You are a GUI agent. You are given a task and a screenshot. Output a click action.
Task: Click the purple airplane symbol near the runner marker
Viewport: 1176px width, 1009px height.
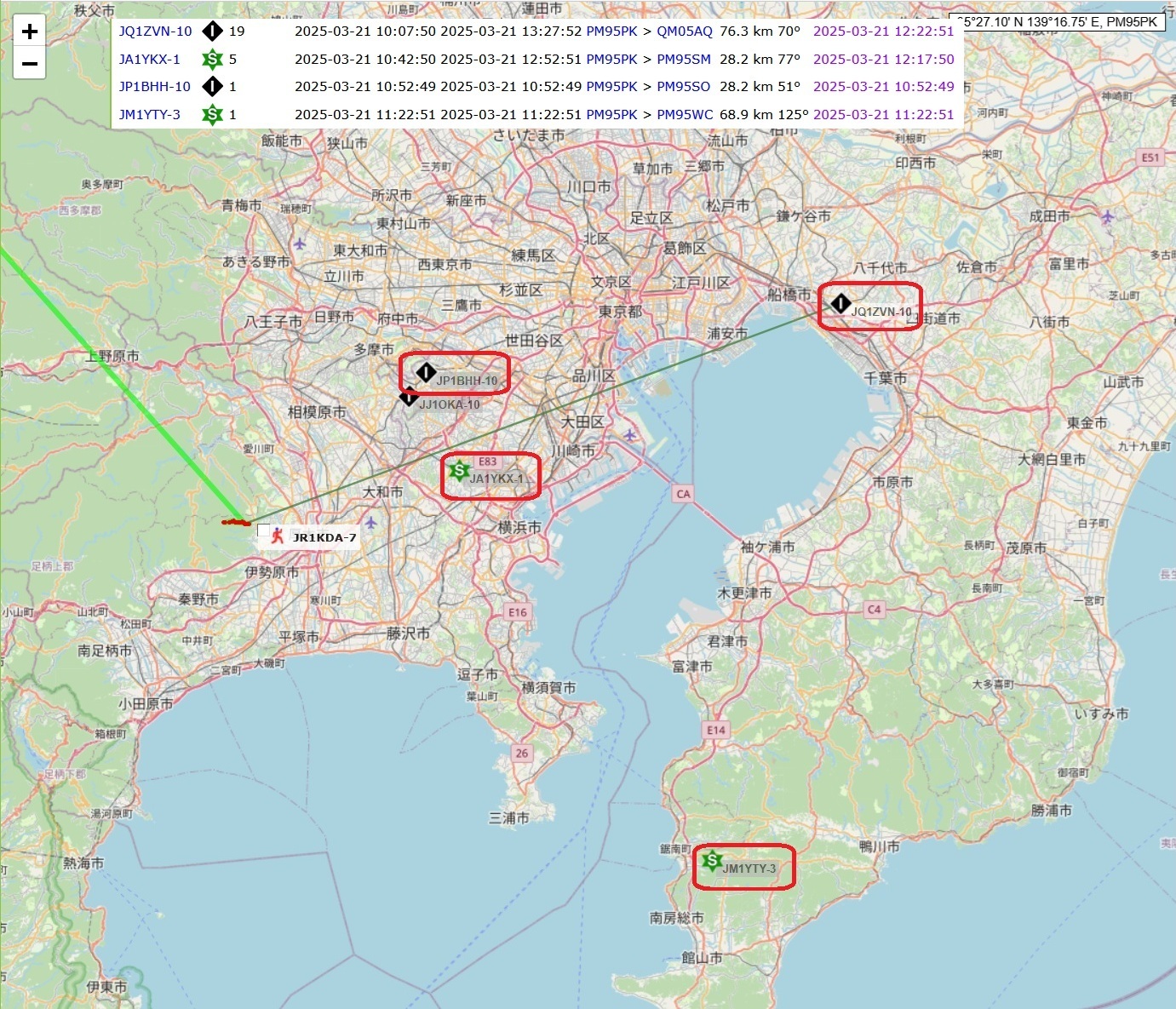(x=370, y=523)
